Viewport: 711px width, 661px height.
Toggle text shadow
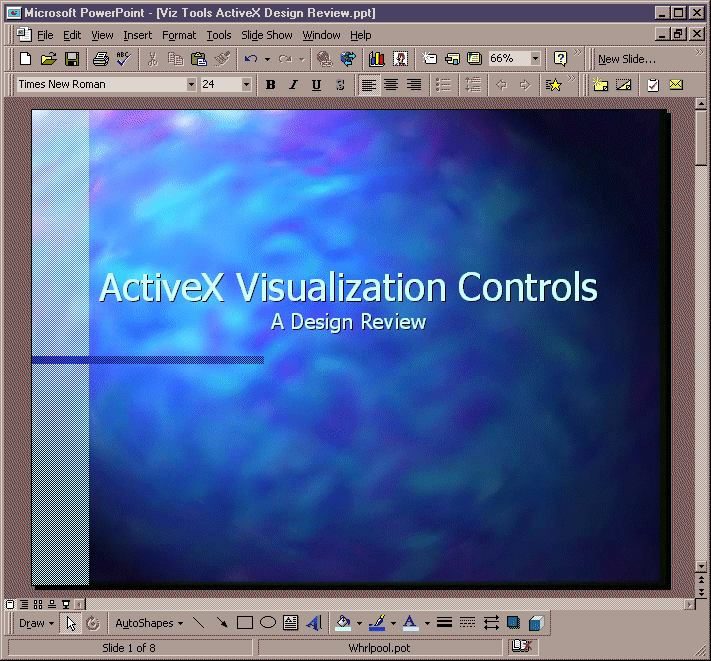(340, 84)
